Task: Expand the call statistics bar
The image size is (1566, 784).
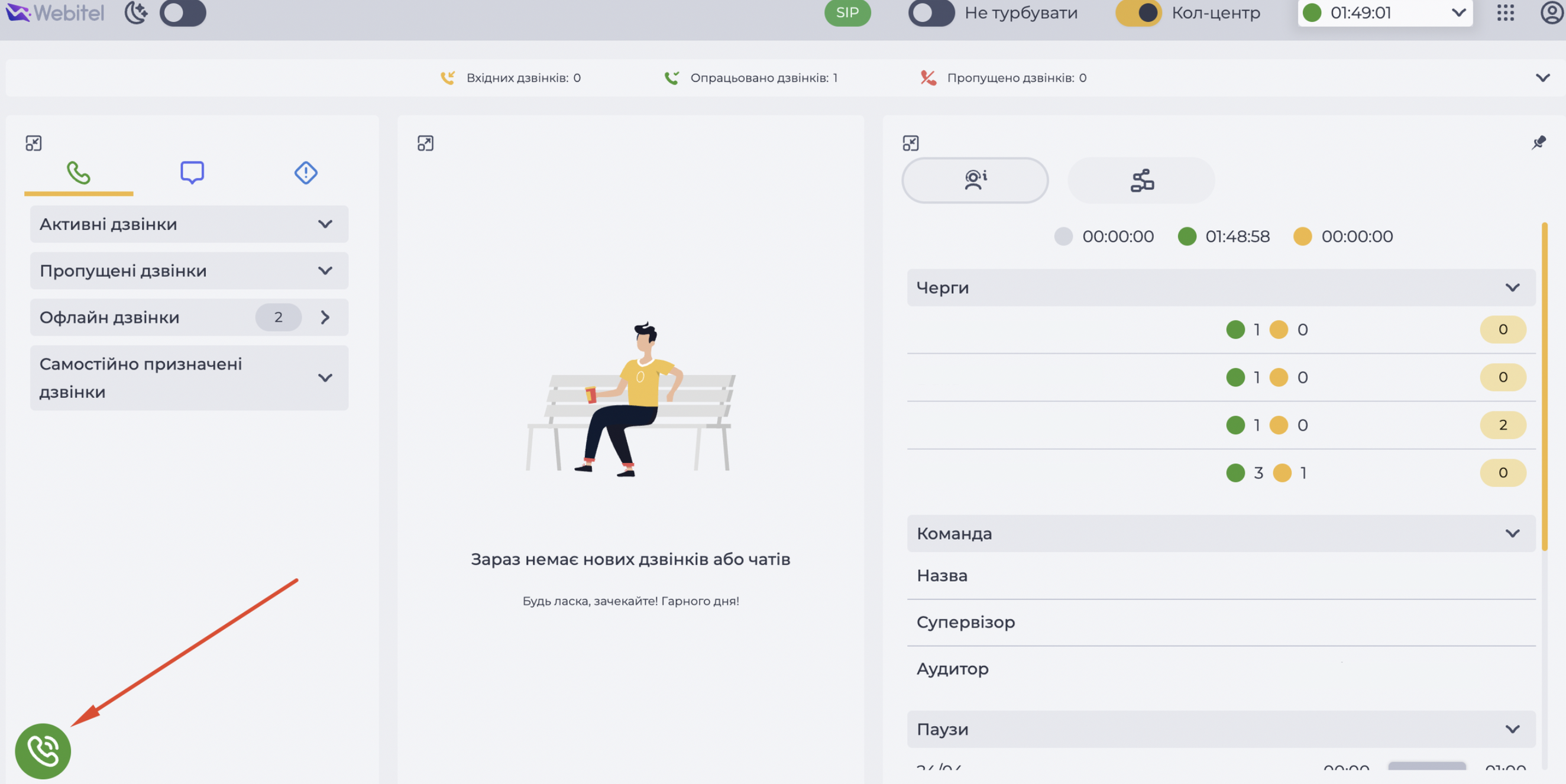Action: 1542,78
